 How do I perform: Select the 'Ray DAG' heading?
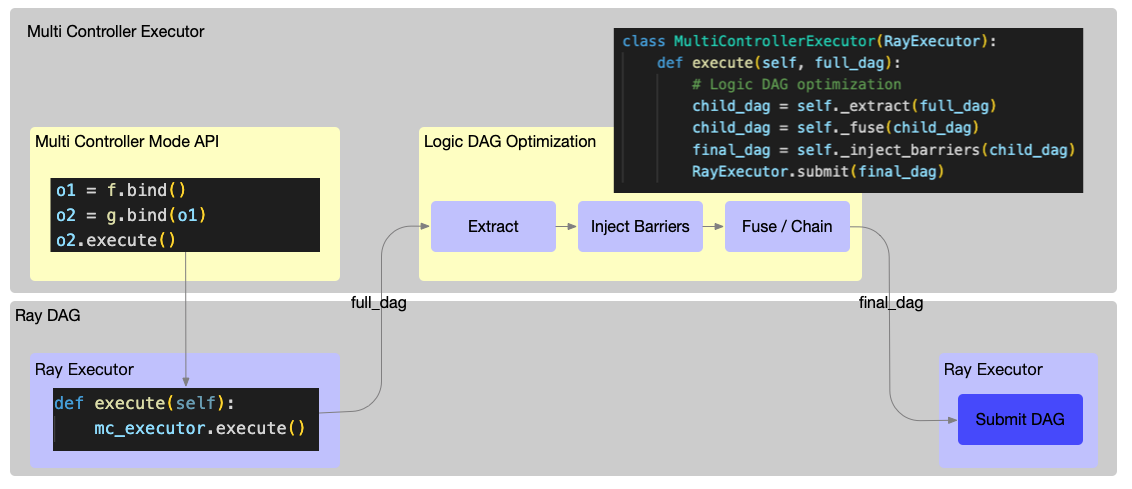coord(48,316)
